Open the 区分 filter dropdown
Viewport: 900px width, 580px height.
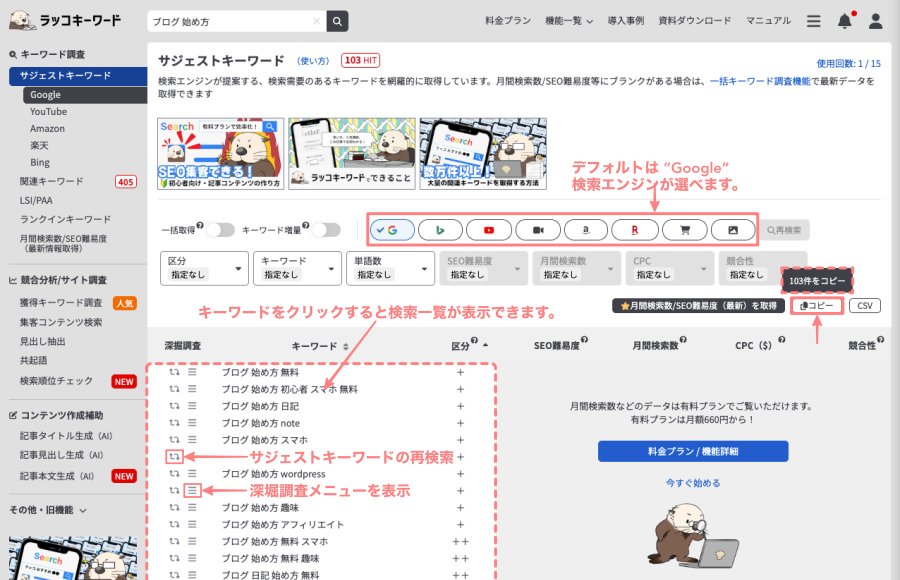coord(204,268)
